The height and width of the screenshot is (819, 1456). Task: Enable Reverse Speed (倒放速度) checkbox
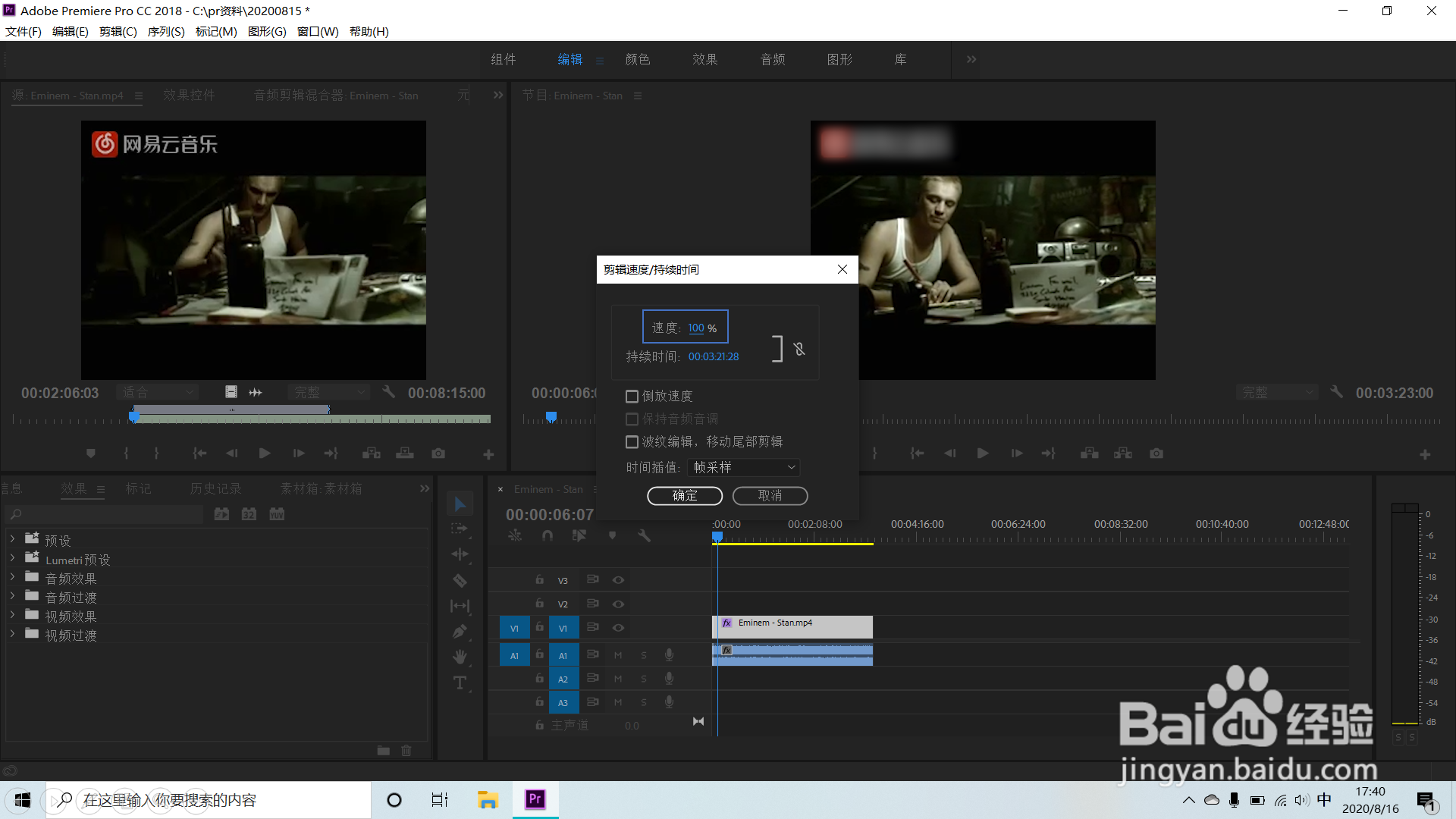632,397
